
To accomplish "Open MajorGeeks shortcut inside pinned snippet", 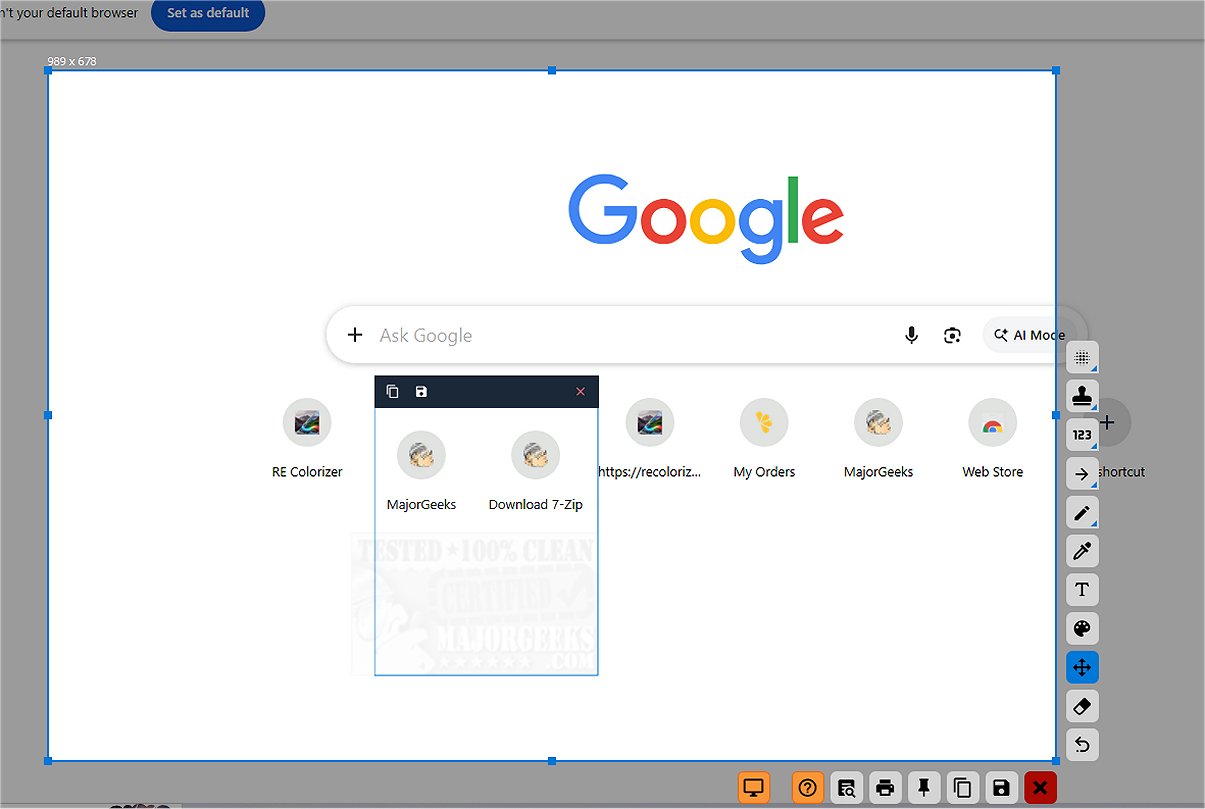I will pyautogui.click(x=421, y=472).
